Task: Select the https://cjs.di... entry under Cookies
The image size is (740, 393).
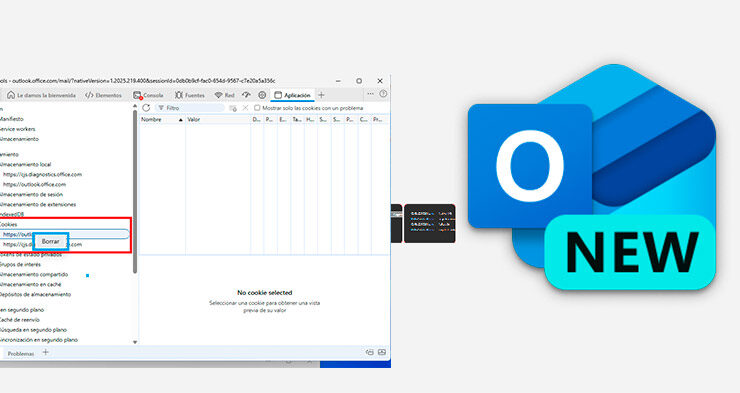Action: click(x=42, y=244)
